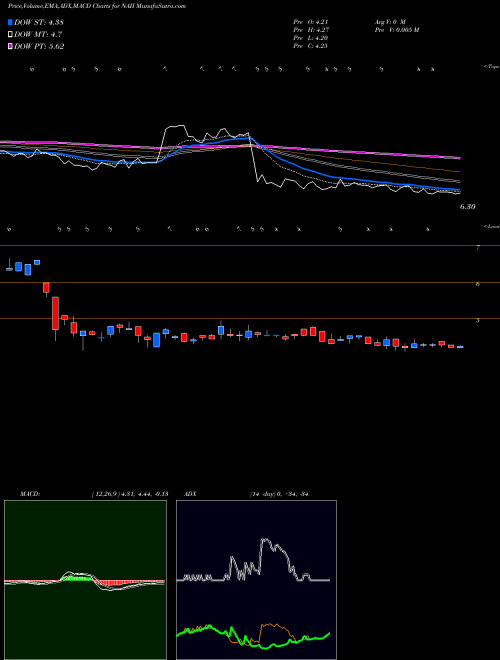Click the price axis label 5
Image resolution: width=500 pixels, height=660 pixels.
478,320
